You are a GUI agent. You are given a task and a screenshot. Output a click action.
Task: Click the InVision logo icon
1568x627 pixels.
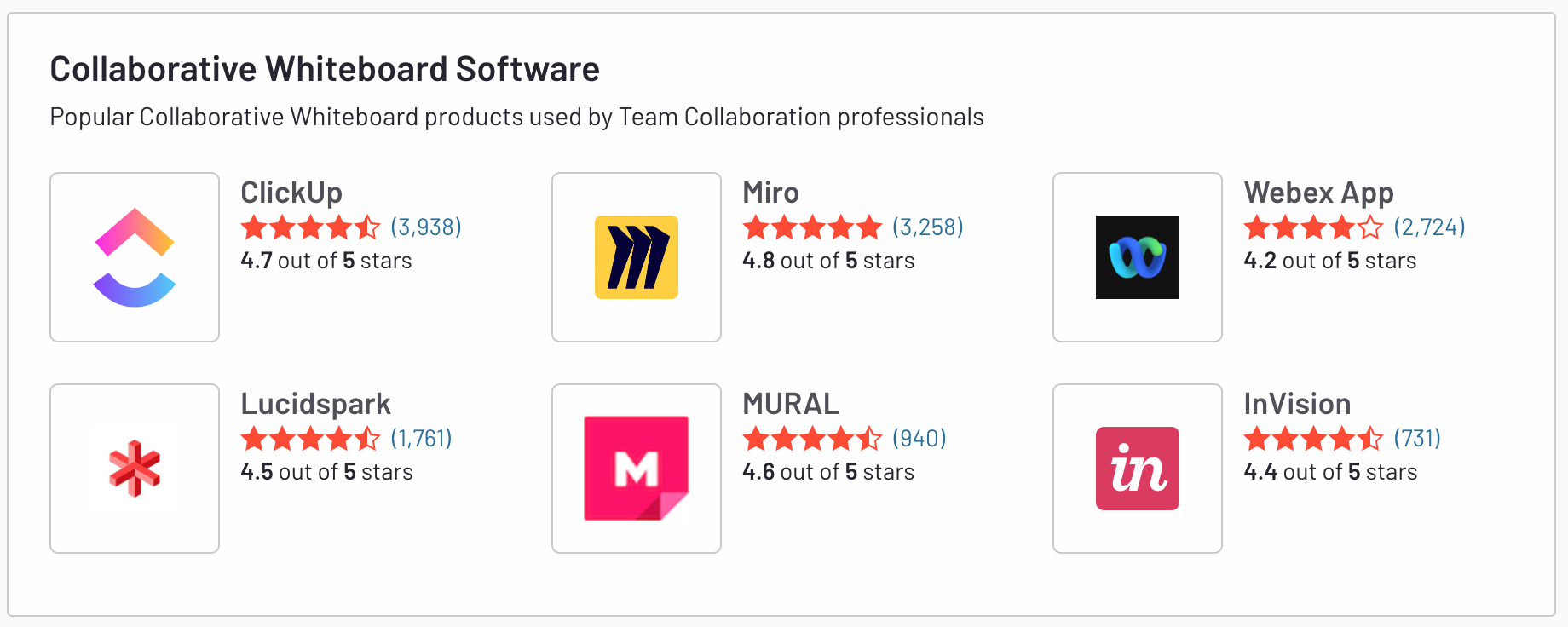1137,469
